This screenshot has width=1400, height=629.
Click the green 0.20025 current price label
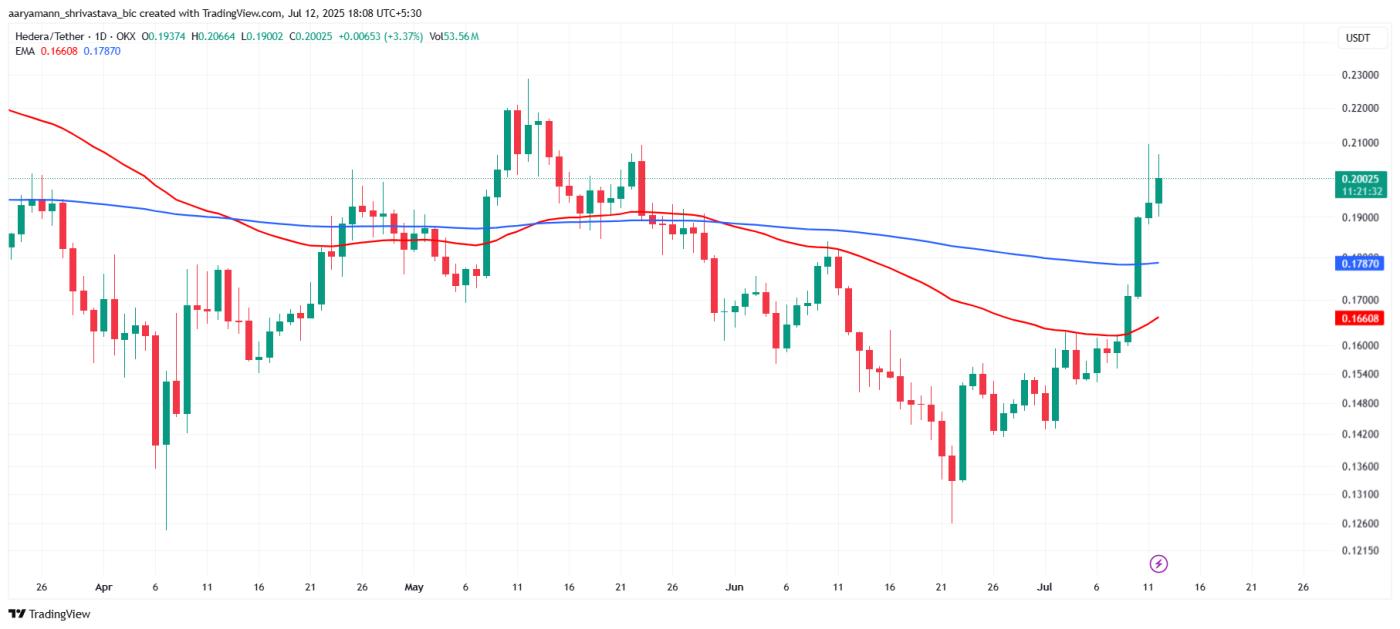pos(1359,179)
